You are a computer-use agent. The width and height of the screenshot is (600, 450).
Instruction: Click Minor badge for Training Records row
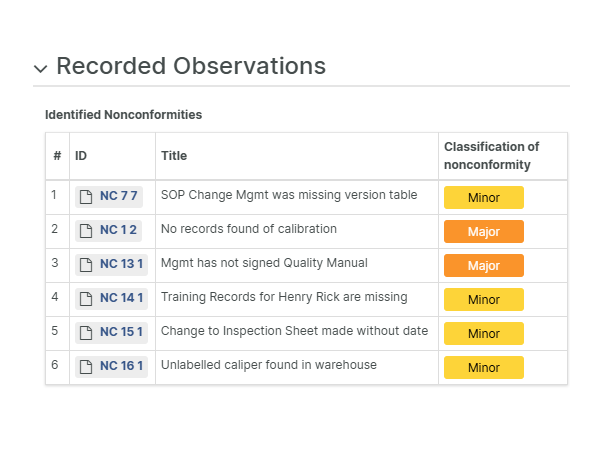483,299
